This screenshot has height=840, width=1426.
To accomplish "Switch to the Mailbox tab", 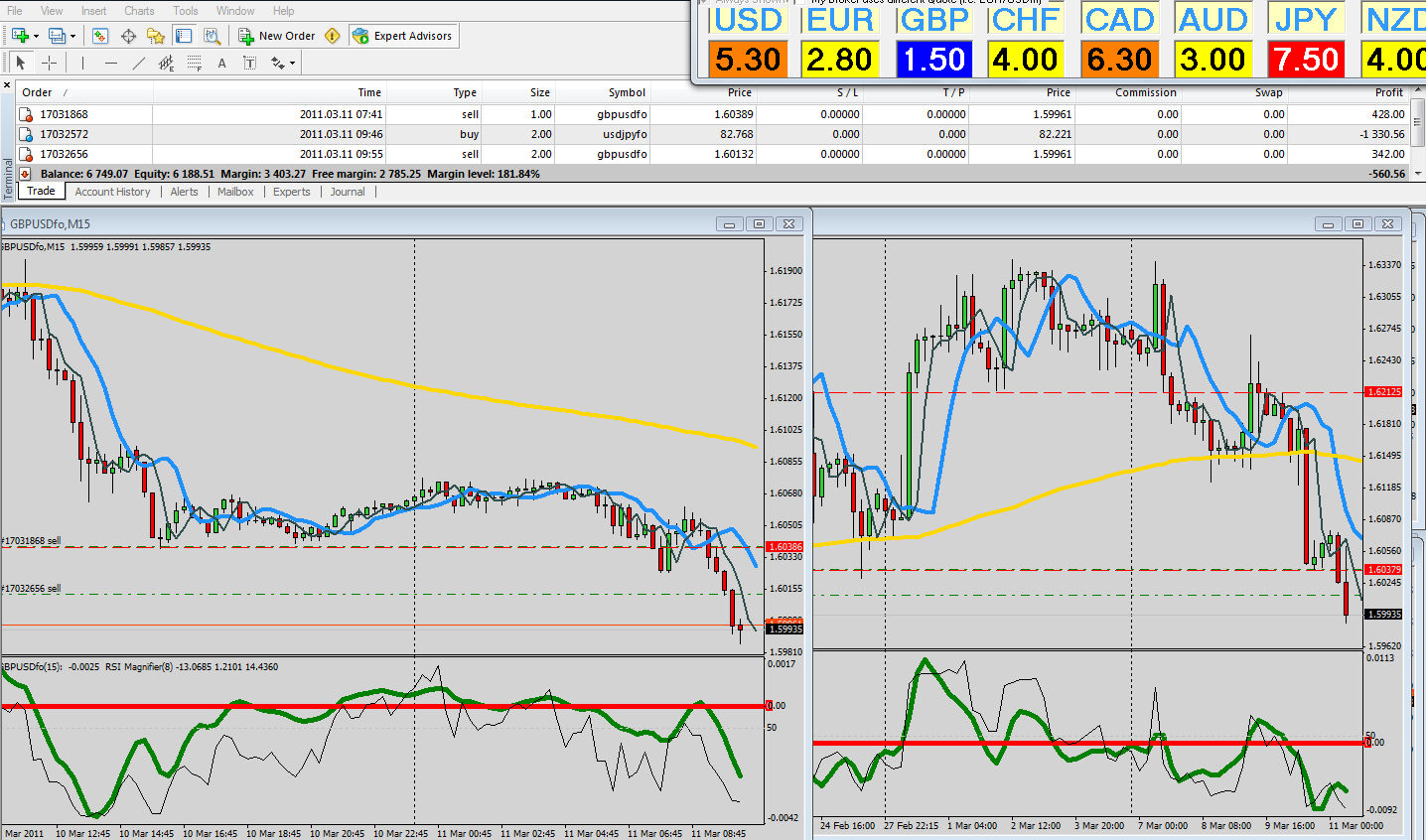I will 235,192.
